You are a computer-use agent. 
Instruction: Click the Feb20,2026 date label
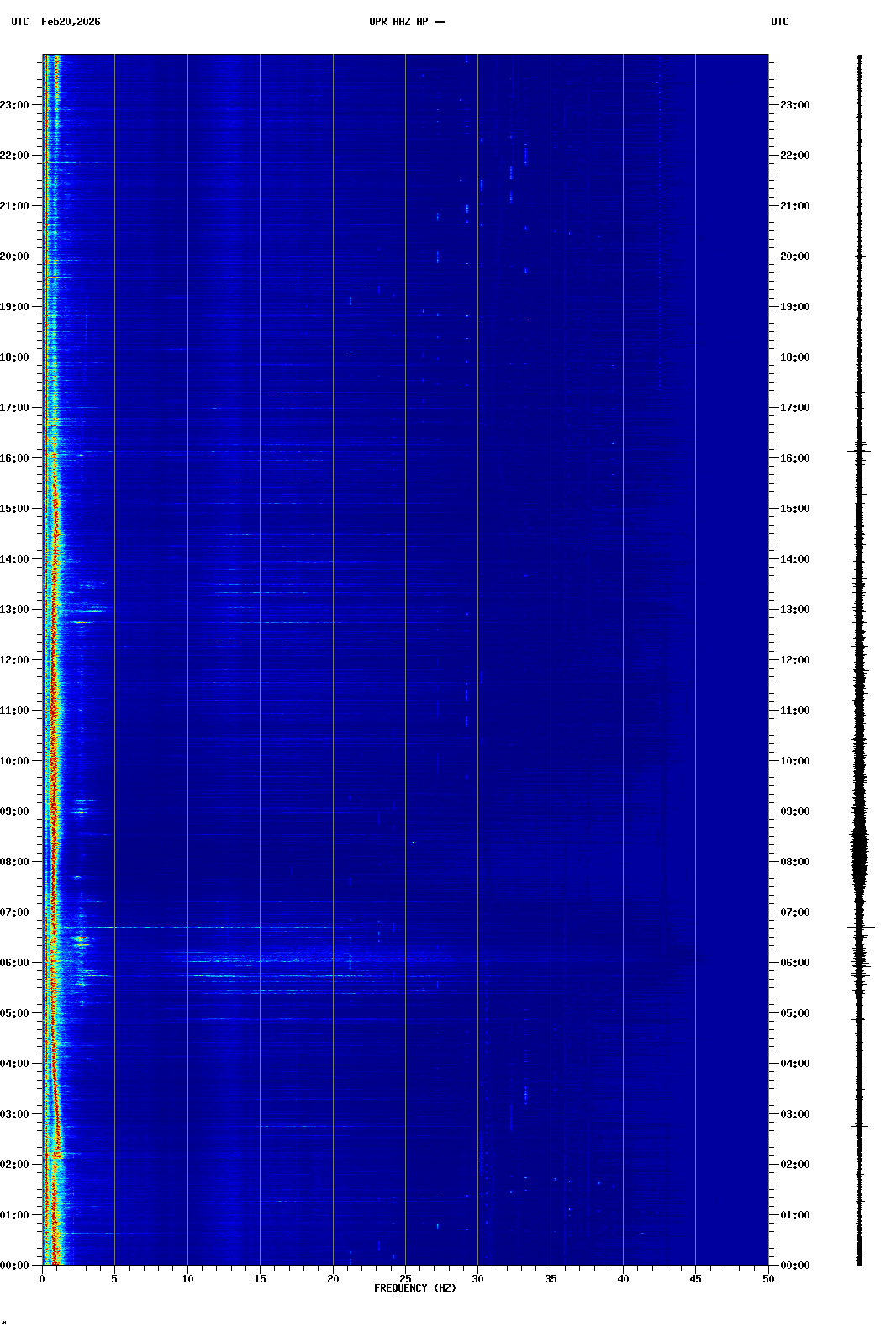(71, 22)
